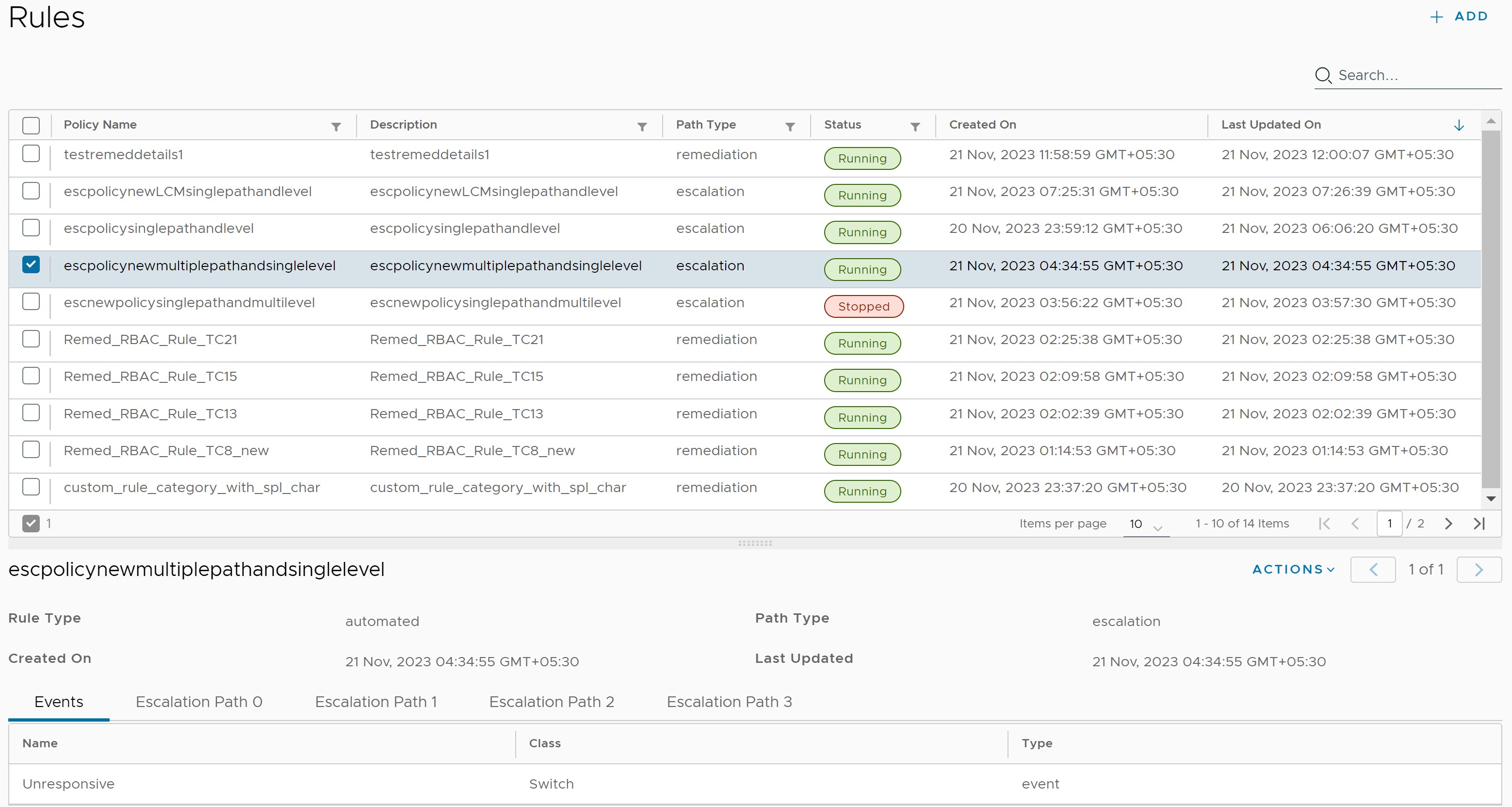Click escnewpolicysinglepathandmultilevel policy name
This screenshot has height=807, width=1512.
189,302
